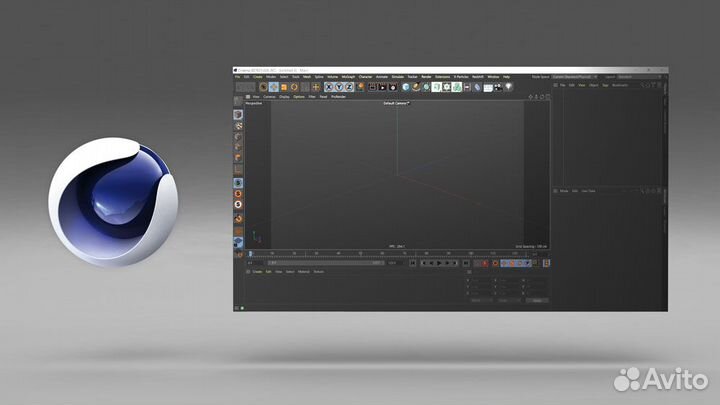The height and width of the screenshot is (405, 720).
Task: Add a Floor object from toolbar
Action: (488, 87)
